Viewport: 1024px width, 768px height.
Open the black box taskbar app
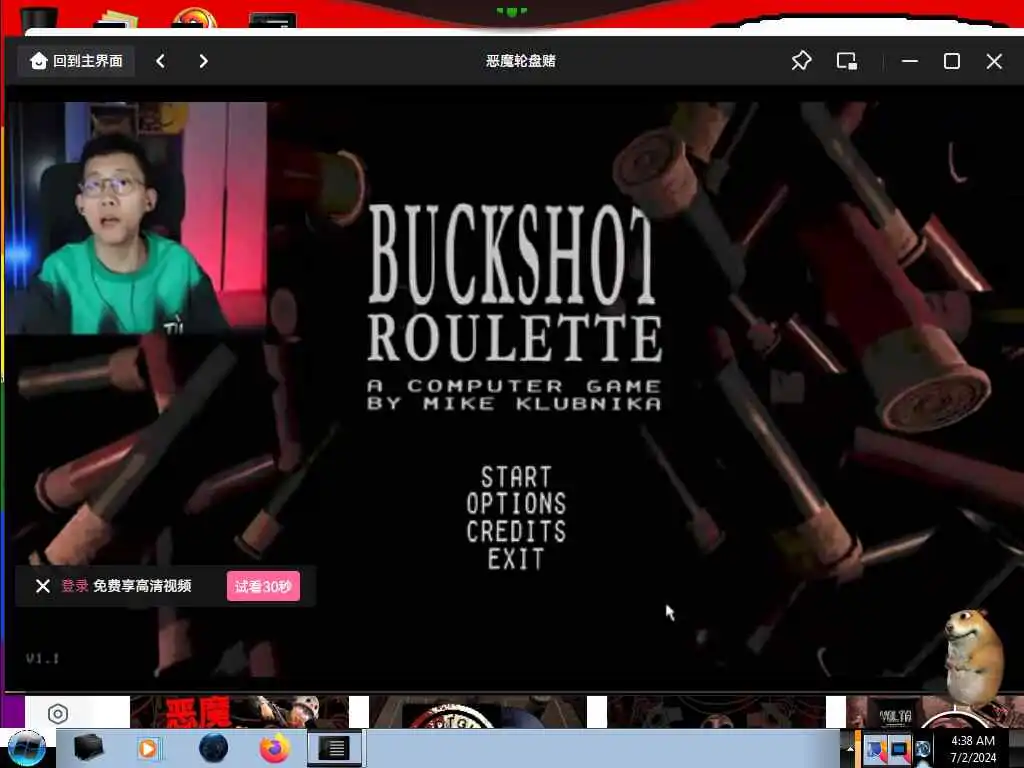(88, 748)
